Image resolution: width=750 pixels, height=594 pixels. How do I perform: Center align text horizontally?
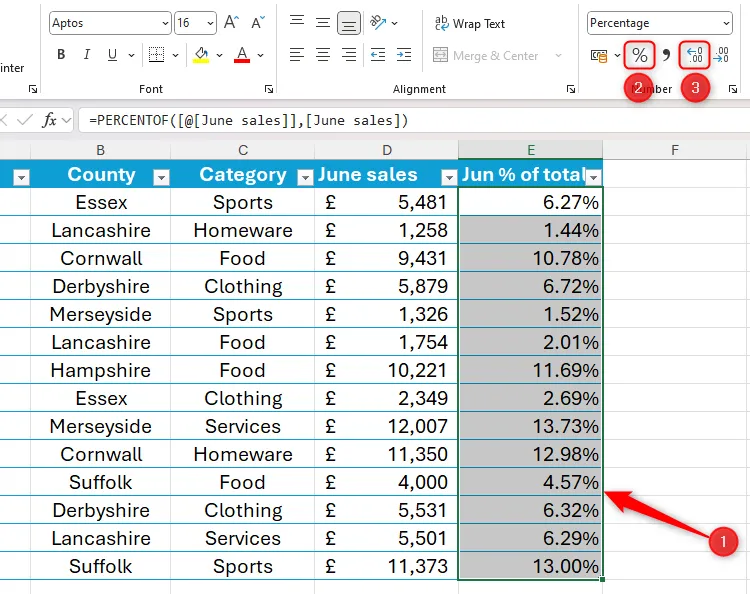323,55
